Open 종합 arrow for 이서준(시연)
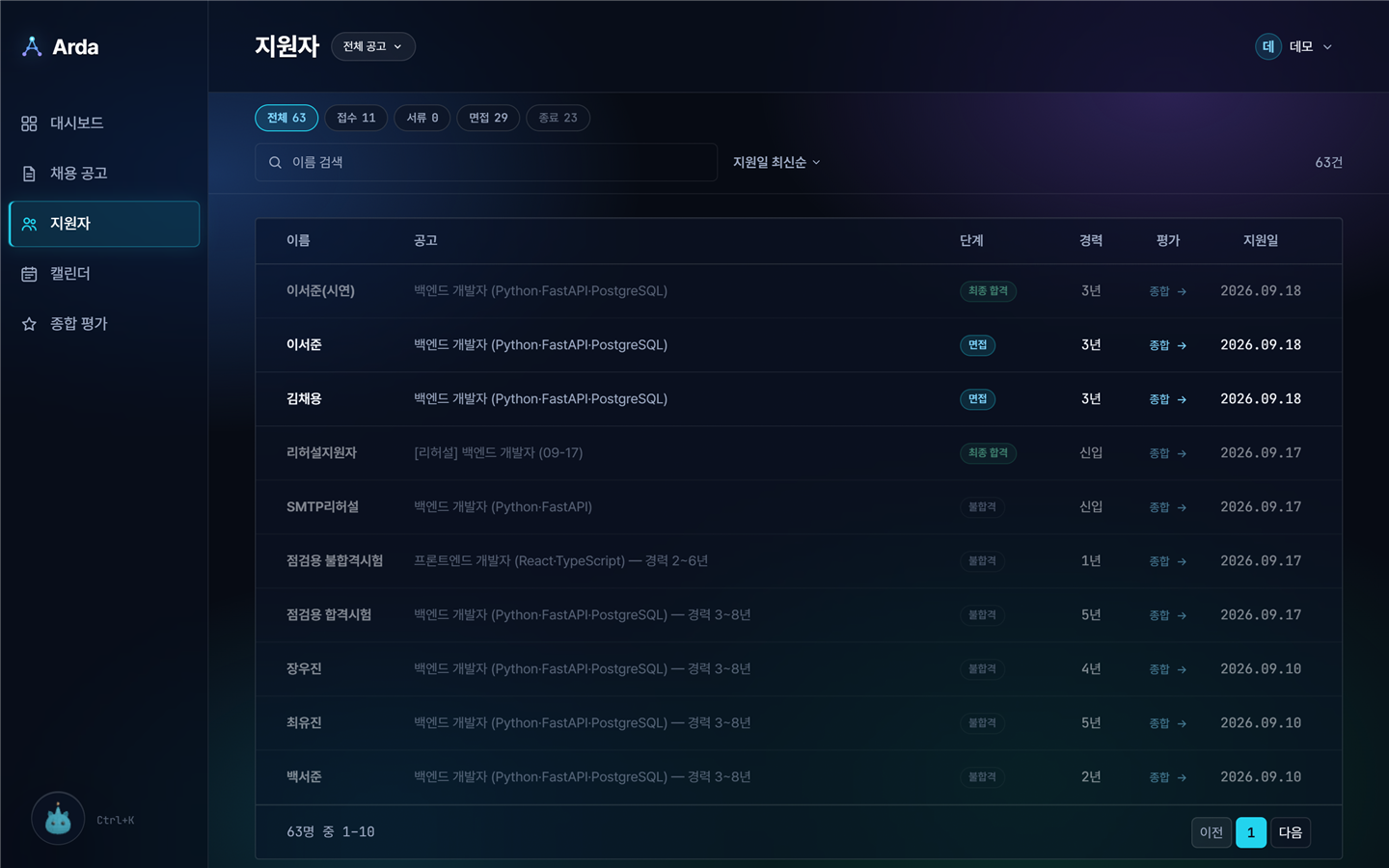 pyautogui.click(x=1182, y=291)
